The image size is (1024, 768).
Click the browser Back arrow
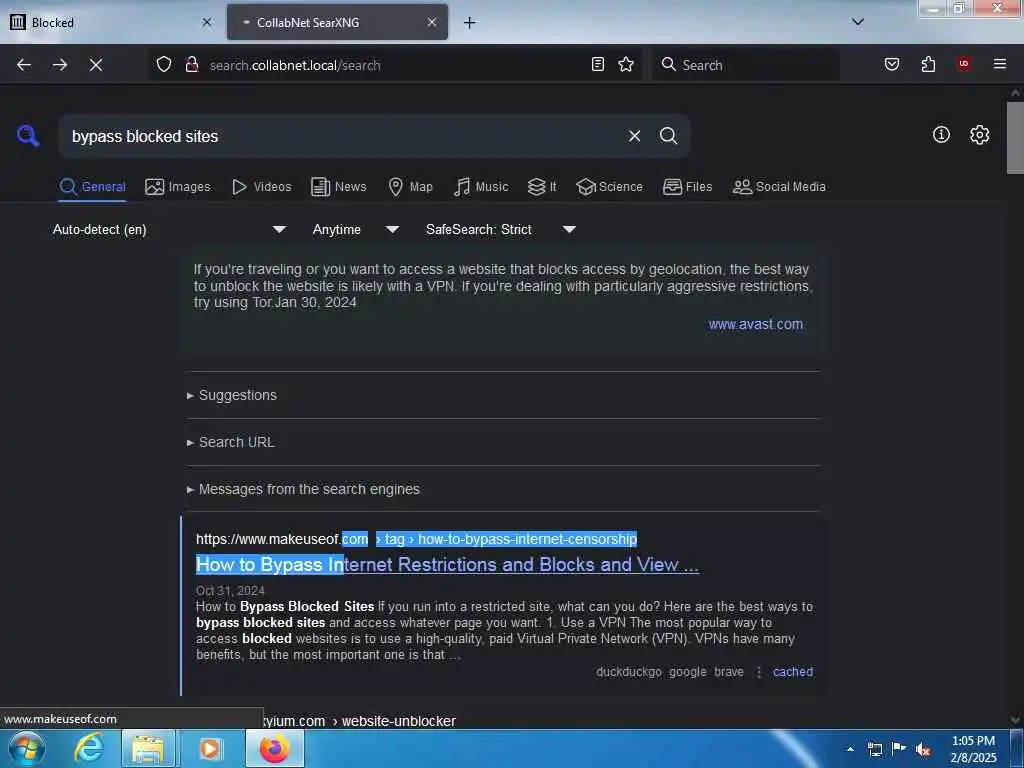[x=24, y=65]
